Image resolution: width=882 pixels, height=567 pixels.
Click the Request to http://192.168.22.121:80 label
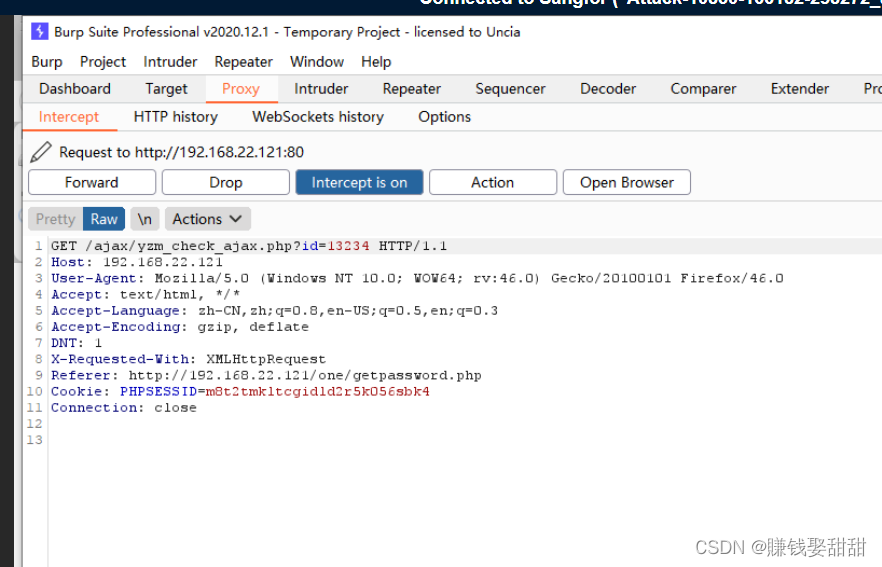[182, 152]
